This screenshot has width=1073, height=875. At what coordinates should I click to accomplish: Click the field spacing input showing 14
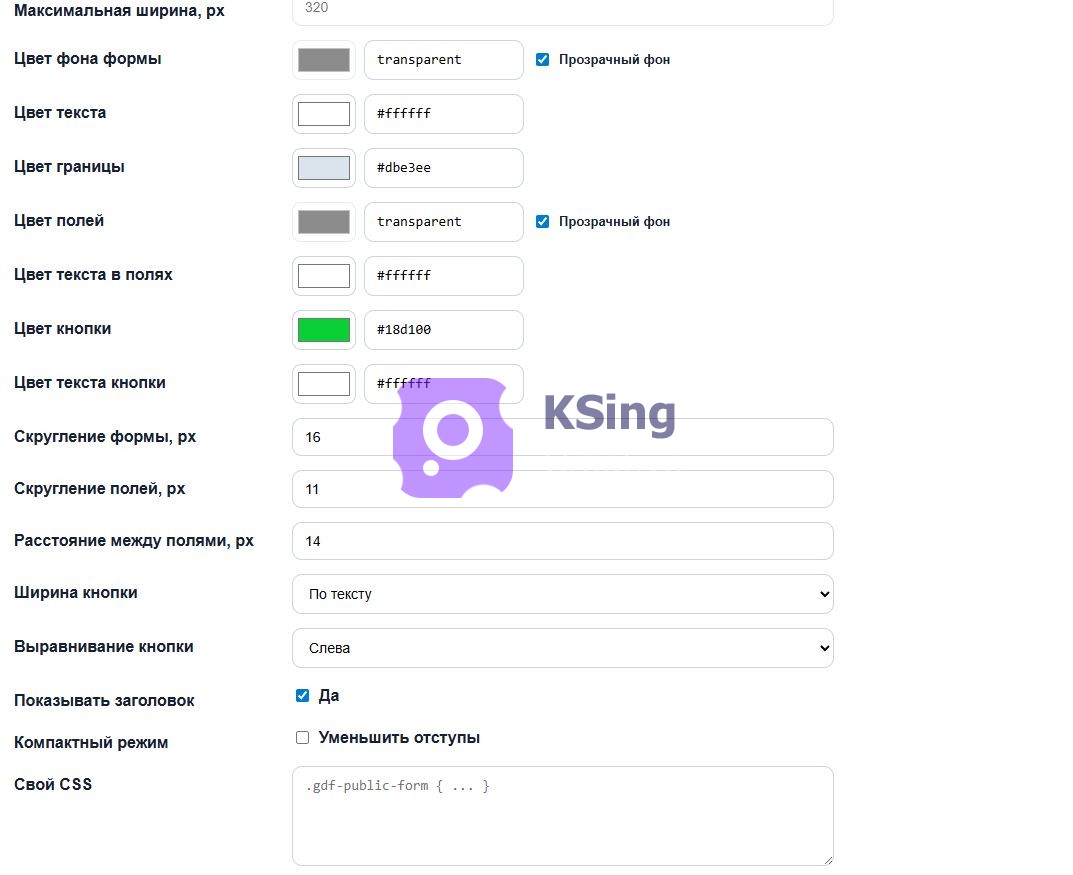(x=563, y=541)
